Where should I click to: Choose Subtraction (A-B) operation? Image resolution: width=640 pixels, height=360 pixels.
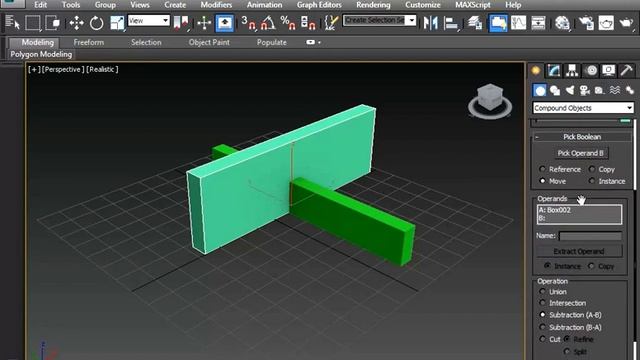tap(542, 315)
